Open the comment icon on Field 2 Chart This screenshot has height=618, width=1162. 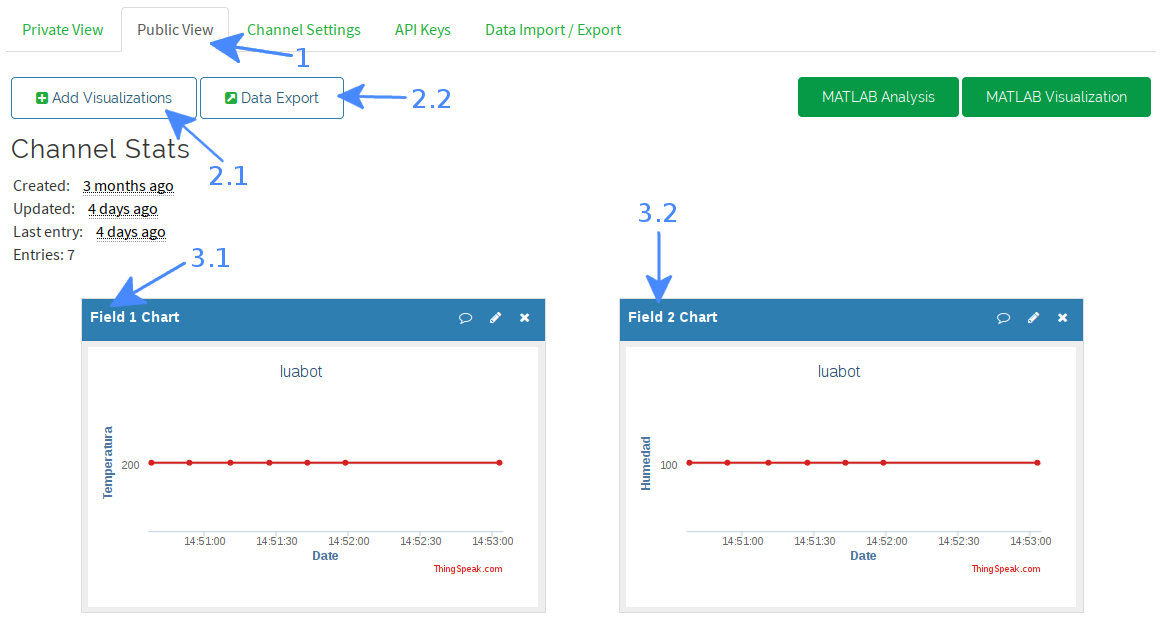(x=1003, y=318)
